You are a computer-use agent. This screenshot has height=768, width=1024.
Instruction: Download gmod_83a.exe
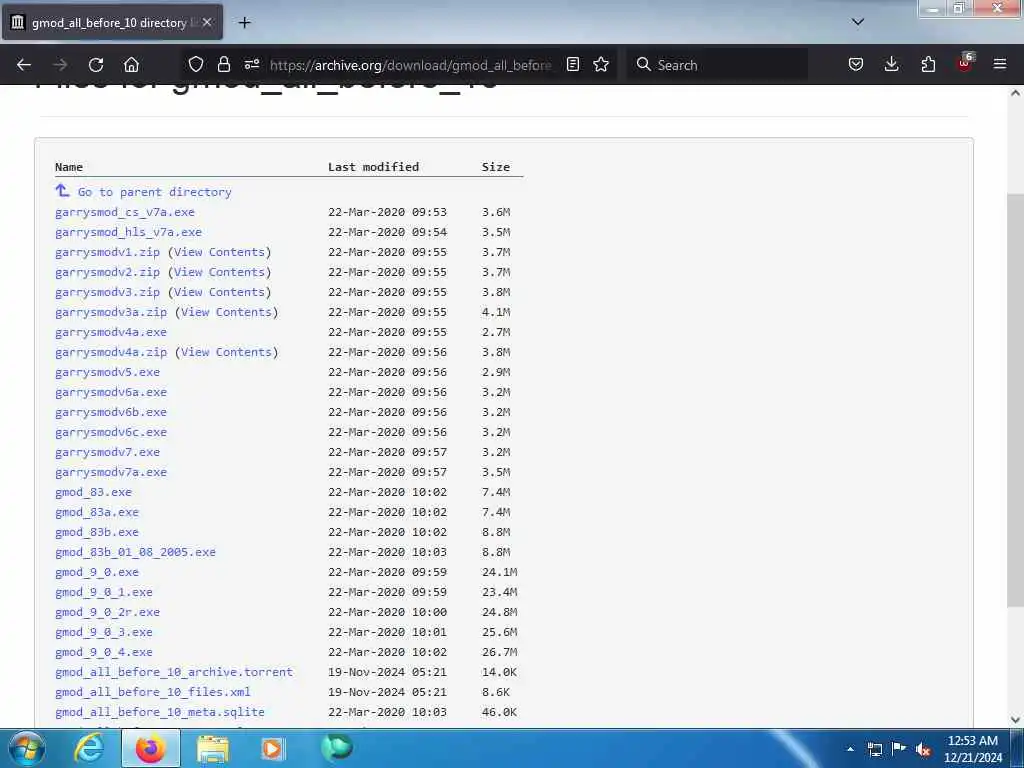pyautogui.click(x=97, y=512)
